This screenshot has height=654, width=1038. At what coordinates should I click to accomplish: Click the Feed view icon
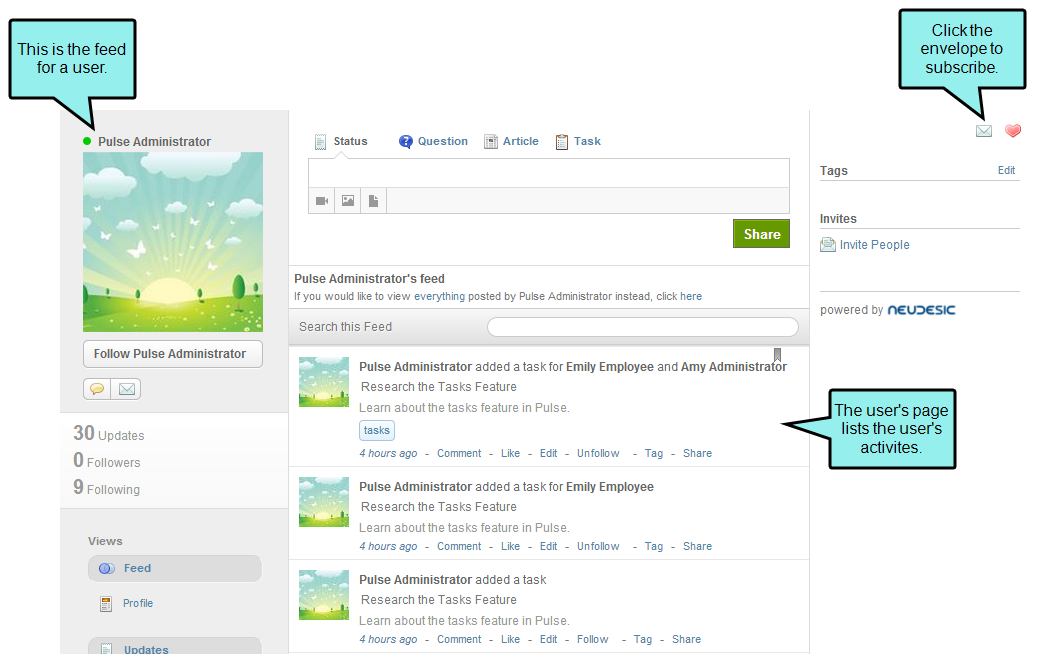(x=107, y=569)
